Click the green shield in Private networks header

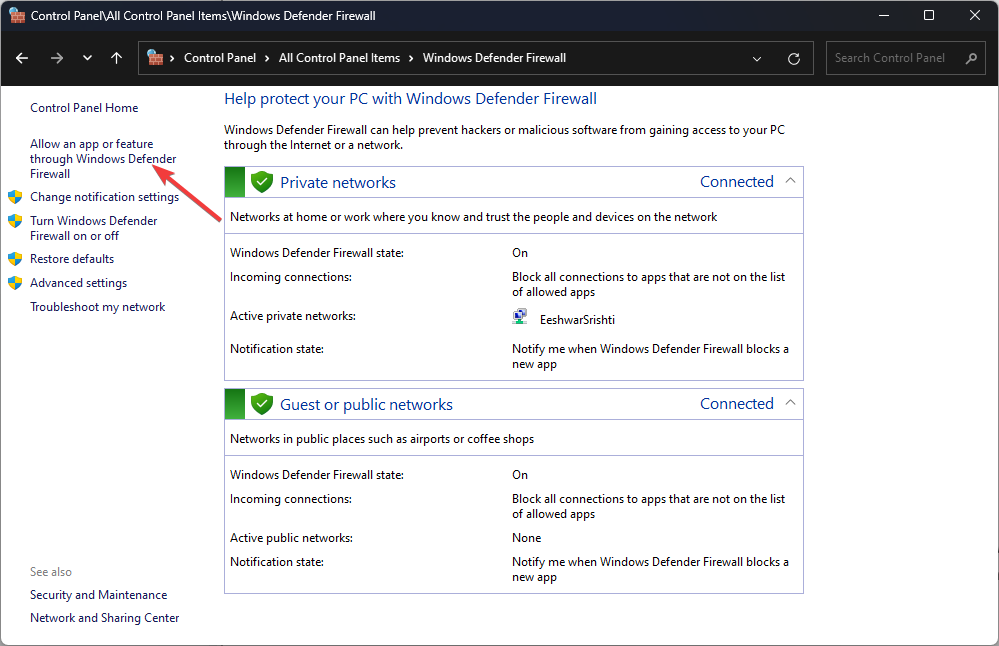(x=261, y=181)
